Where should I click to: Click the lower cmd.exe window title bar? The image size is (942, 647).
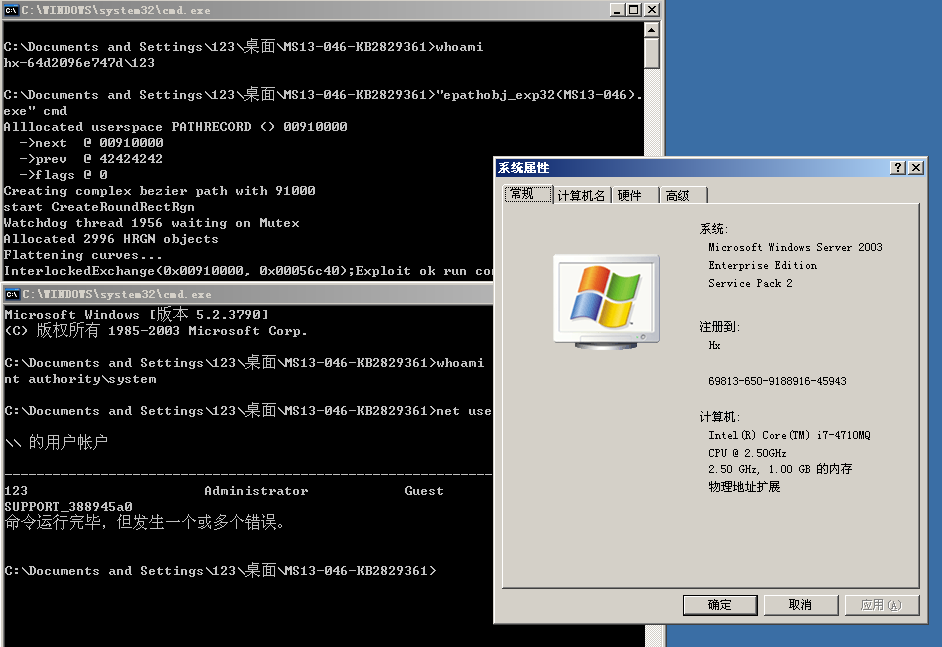click(x=250, y=294)
